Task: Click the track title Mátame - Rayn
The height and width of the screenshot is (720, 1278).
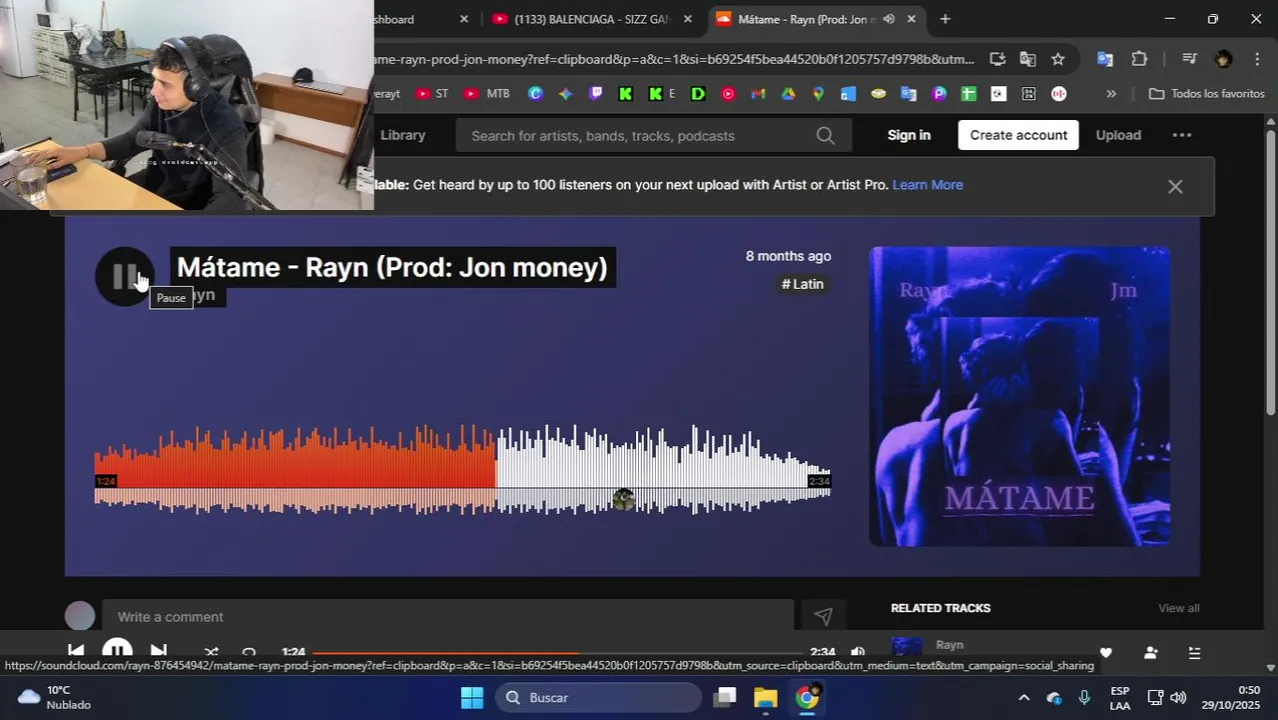Action: pos(392,267)
